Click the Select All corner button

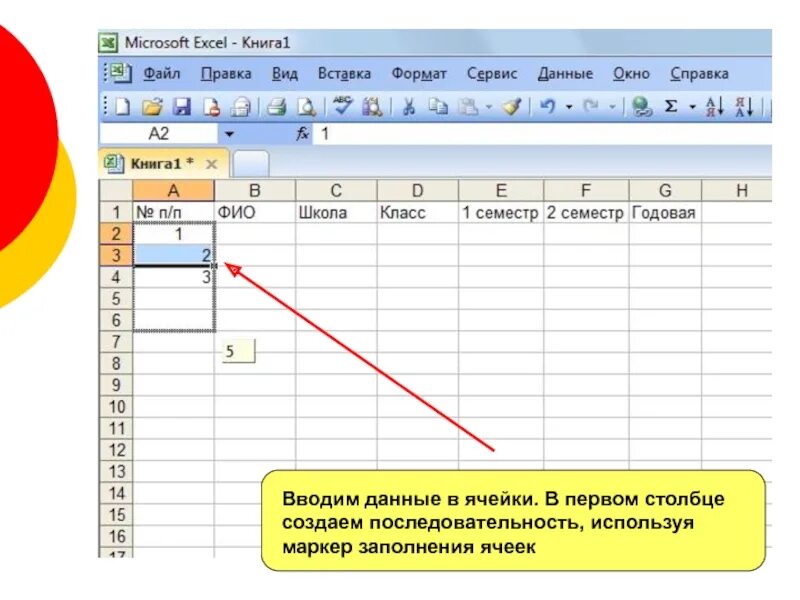116,191
